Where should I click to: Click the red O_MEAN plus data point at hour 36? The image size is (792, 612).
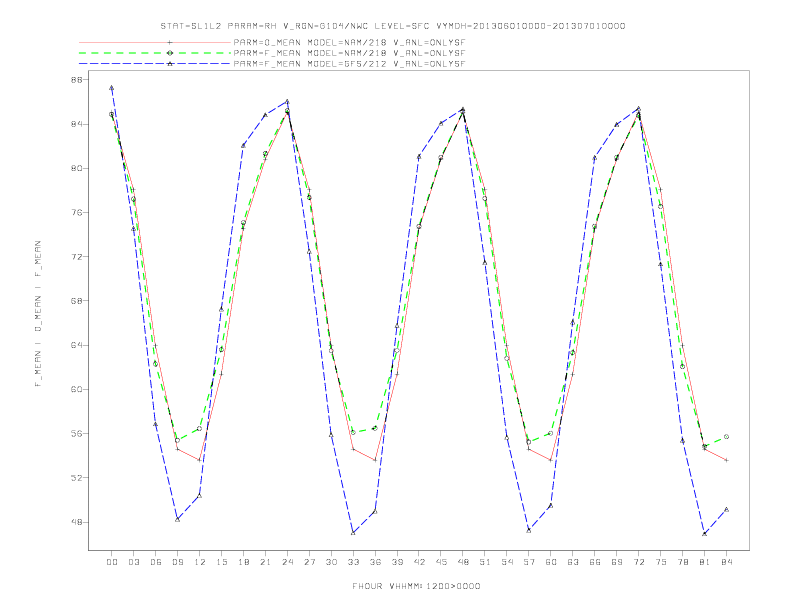click(x=375, y=460)
